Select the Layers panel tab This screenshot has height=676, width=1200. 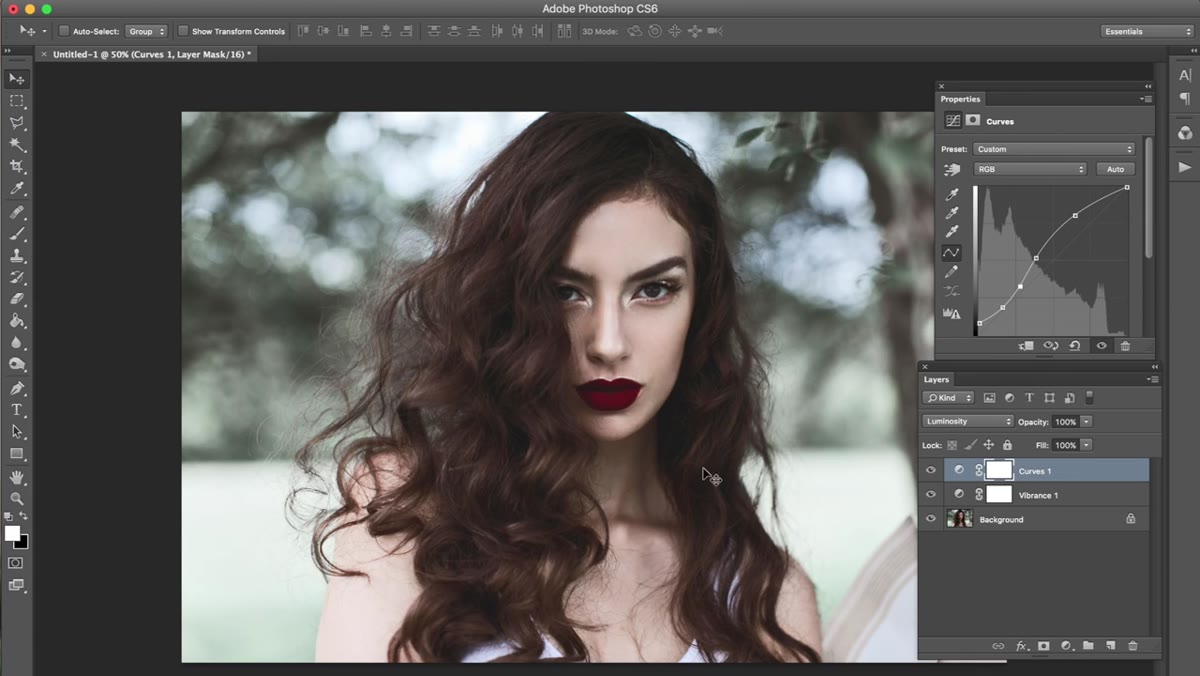936,380
